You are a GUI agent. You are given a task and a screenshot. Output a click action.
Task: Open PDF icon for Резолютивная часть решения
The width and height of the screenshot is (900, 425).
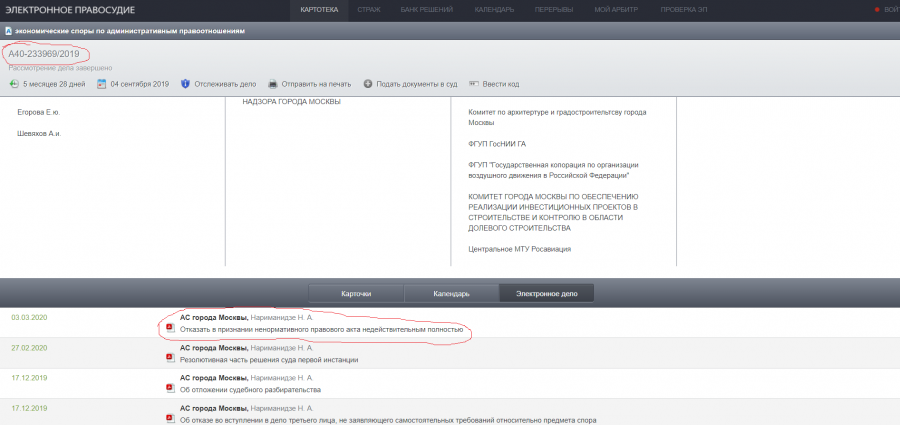coord(170,358)
